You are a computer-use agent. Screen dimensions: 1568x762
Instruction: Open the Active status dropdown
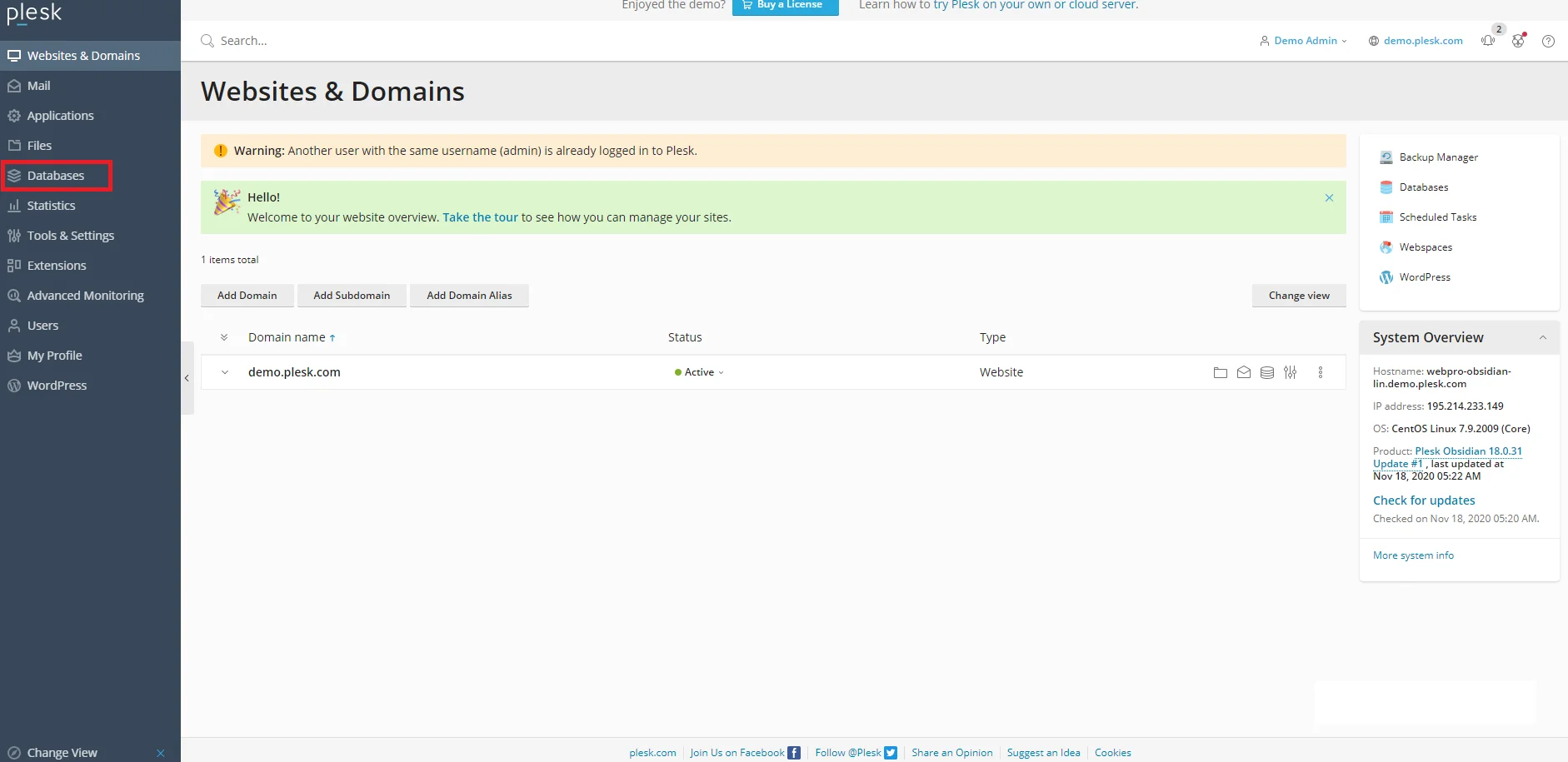click(x=700, y=372)
